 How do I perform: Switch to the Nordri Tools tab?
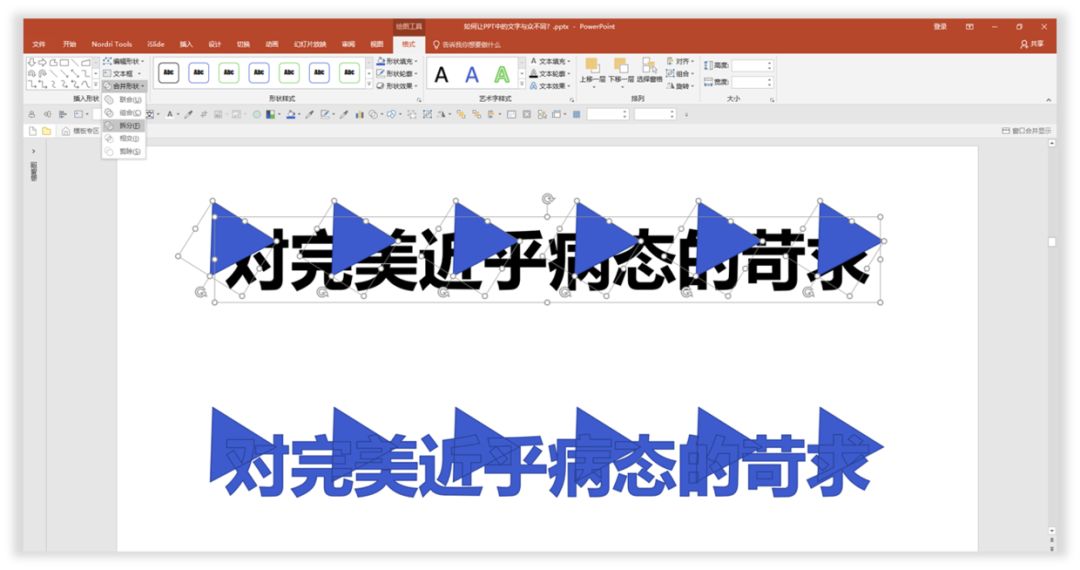(112, 44)
